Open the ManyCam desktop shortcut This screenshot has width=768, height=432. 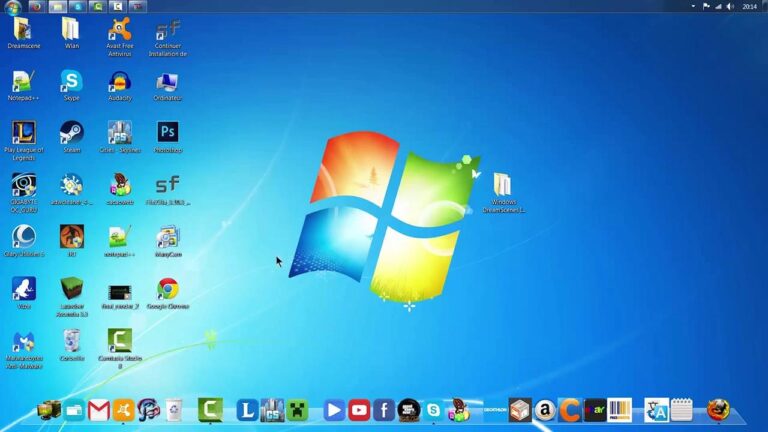pyautogui.click(x=168, y=241)
